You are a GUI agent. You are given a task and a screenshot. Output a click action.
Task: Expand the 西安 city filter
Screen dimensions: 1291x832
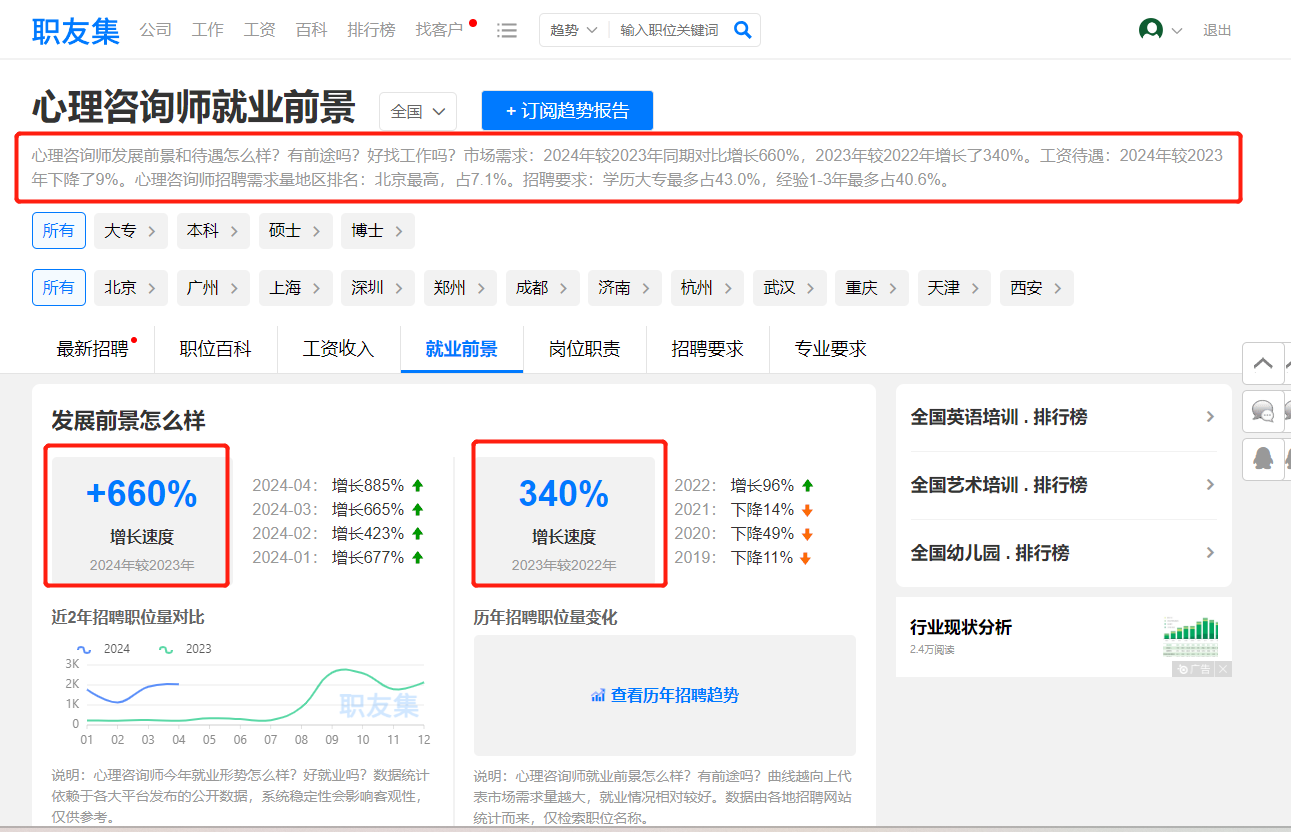[1036, 288]
